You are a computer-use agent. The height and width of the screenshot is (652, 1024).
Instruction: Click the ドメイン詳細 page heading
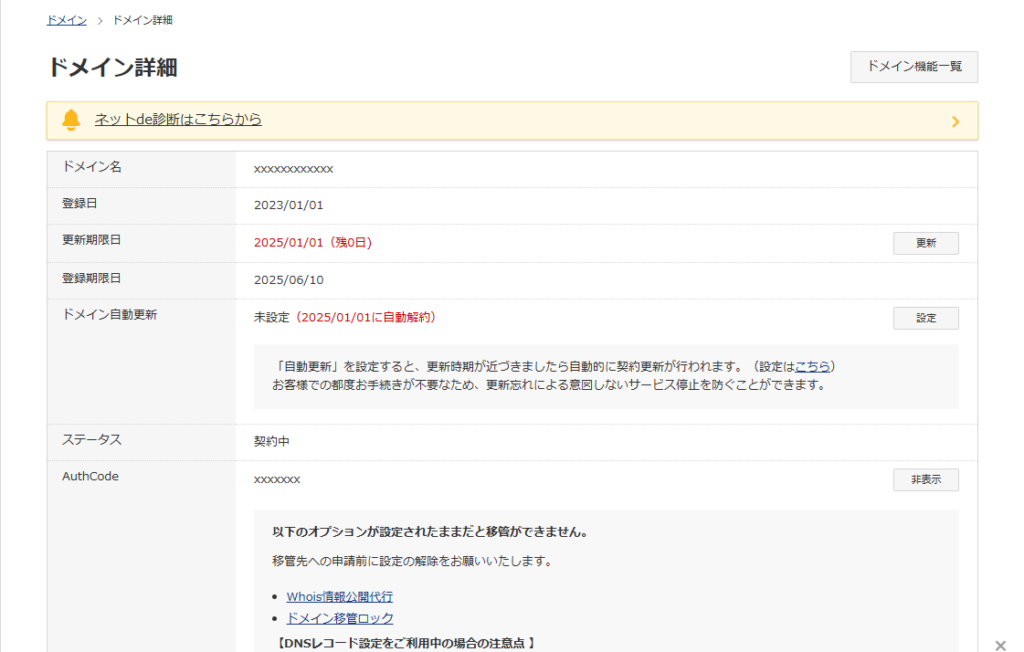(x=112, y=68)
